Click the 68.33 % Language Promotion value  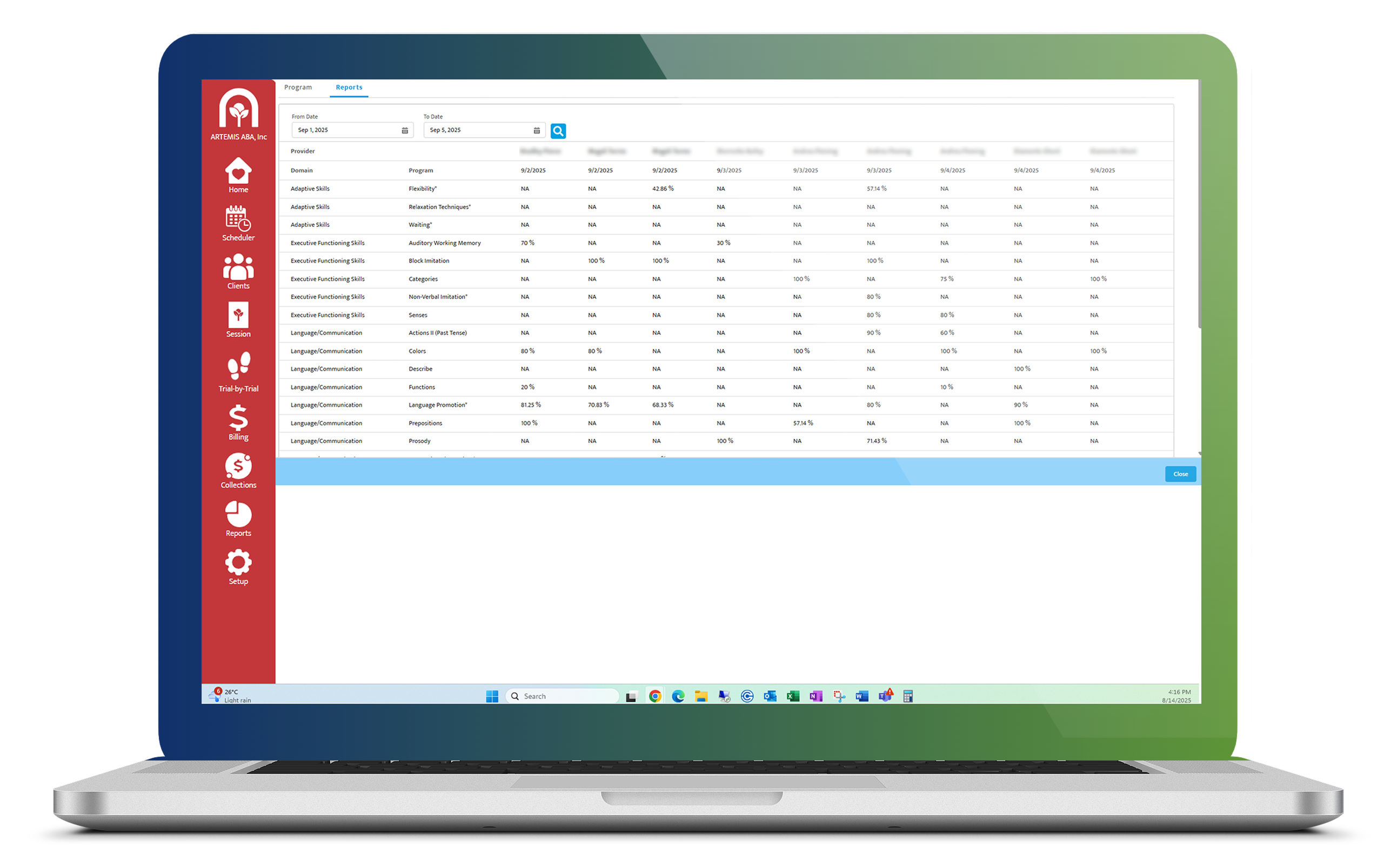663,406
